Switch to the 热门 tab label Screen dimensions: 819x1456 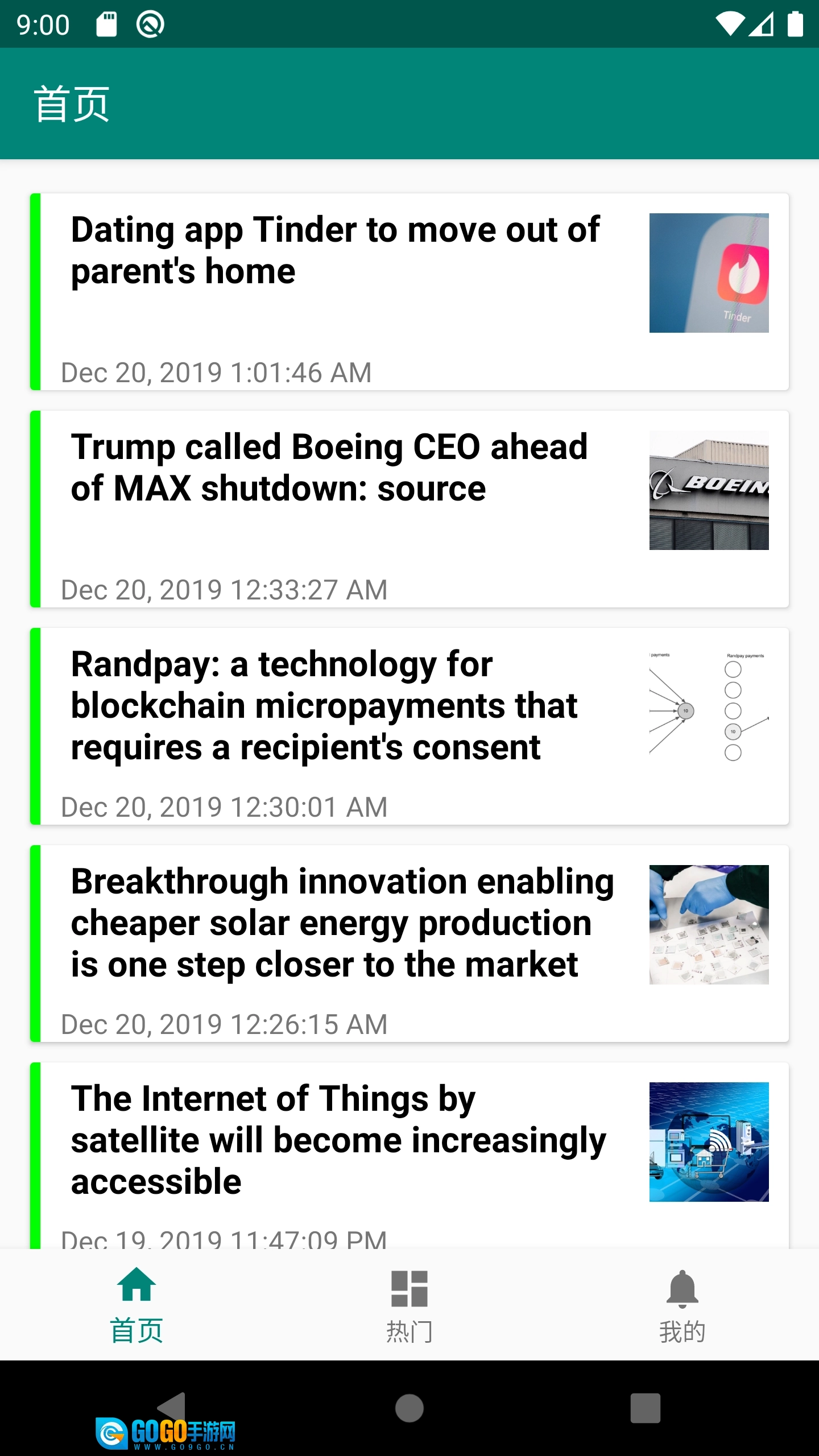click(x=409, y=1331)
